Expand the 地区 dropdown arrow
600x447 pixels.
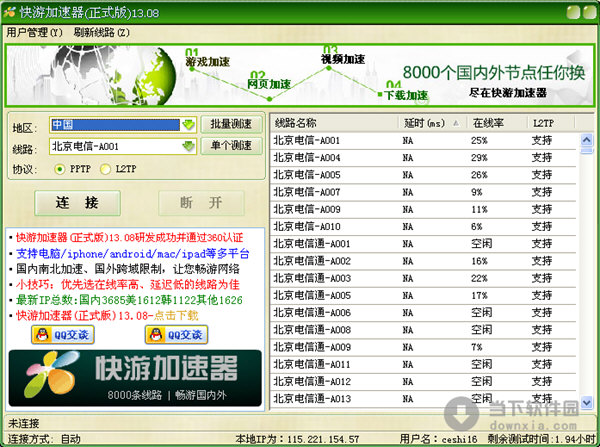[x=188, y=125]
